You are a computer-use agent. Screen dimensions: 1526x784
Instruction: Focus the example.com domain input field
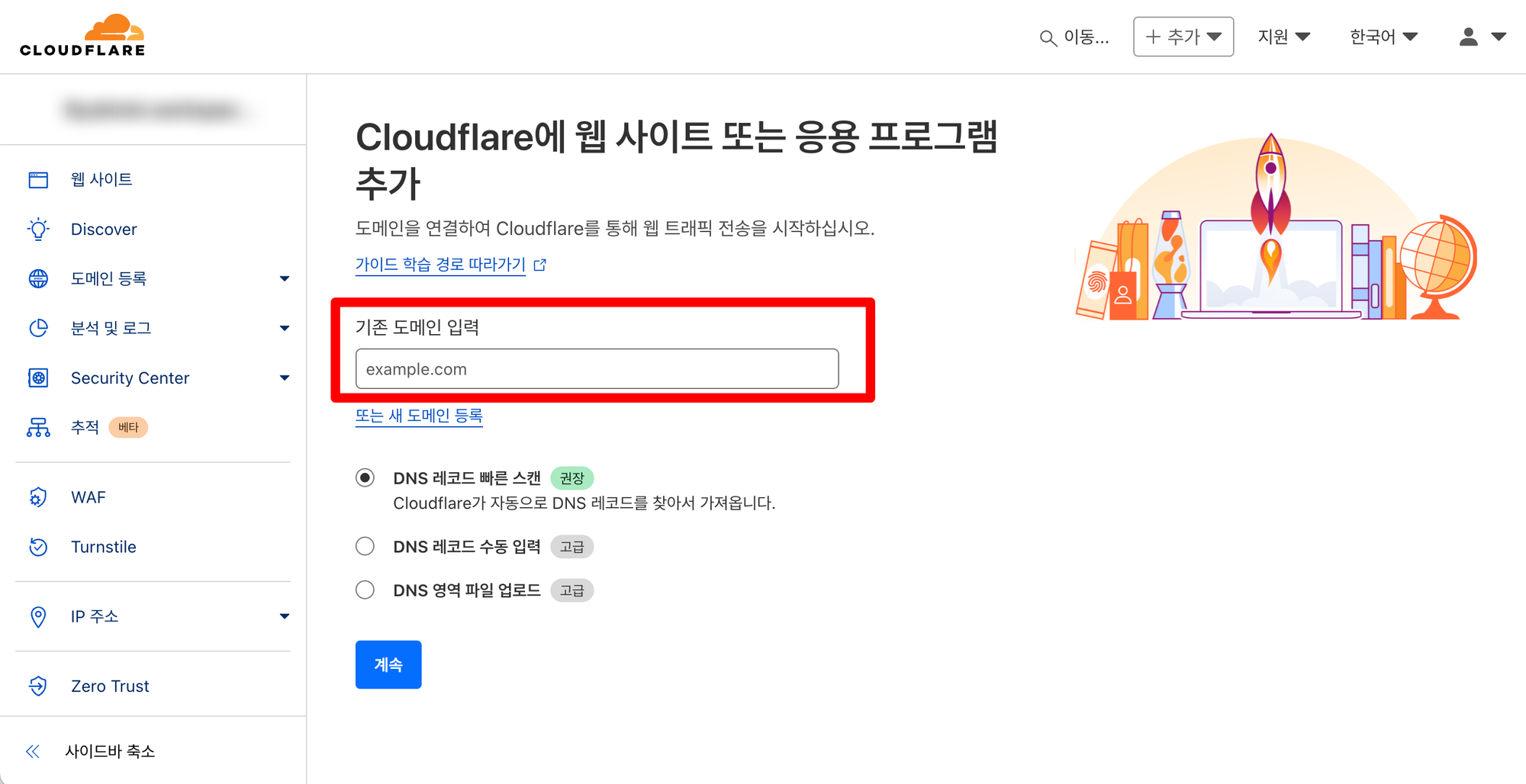597,369
